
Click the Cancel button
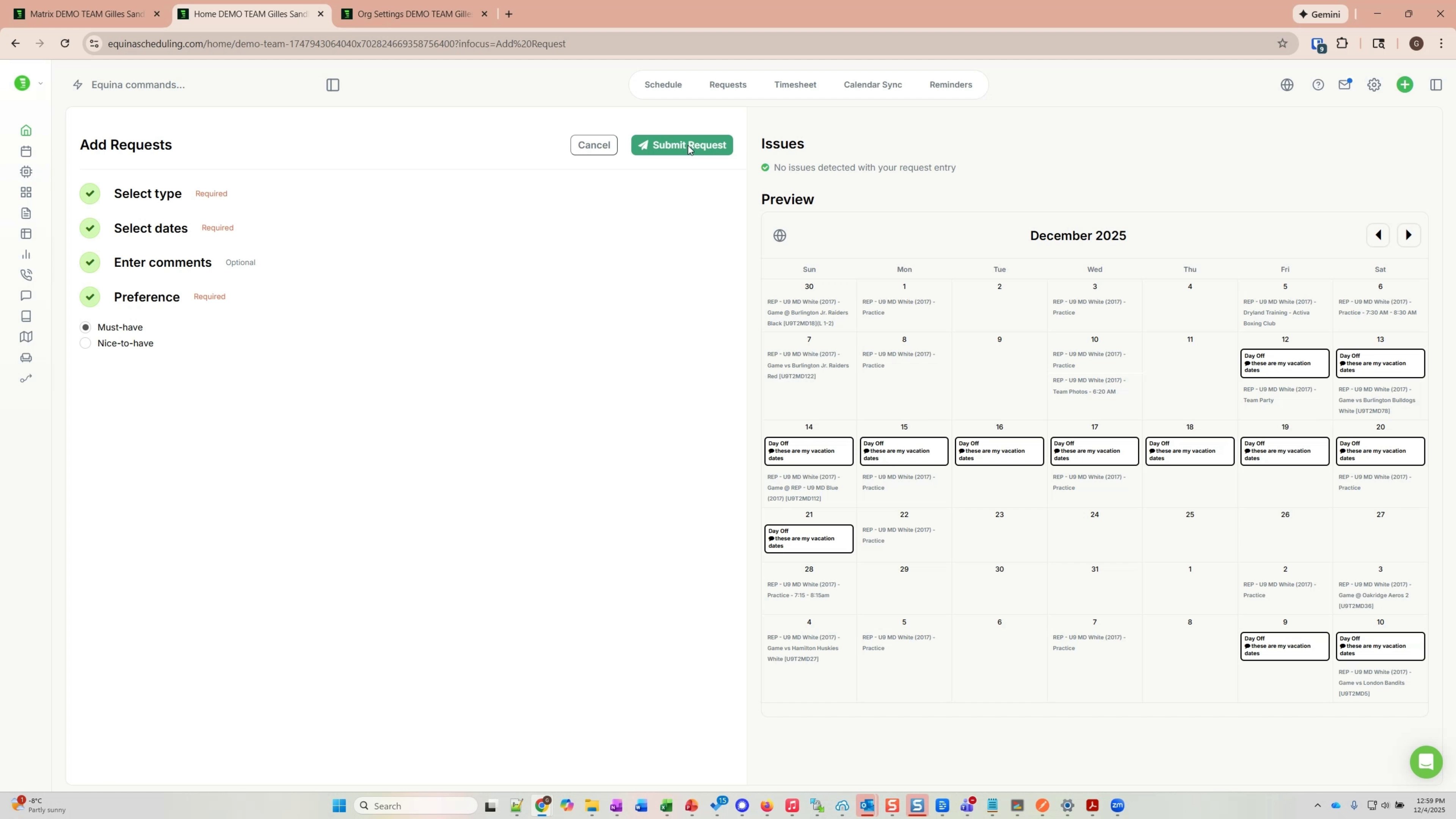[x=593, y=145]
